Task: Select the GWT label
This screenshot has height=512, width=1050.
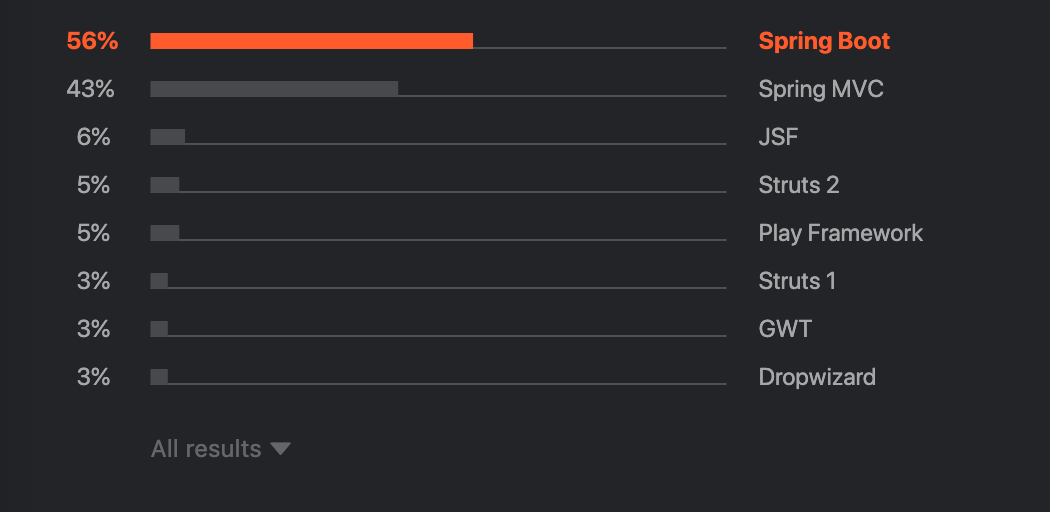Action: pyautogui.click(x=785, y=329)
